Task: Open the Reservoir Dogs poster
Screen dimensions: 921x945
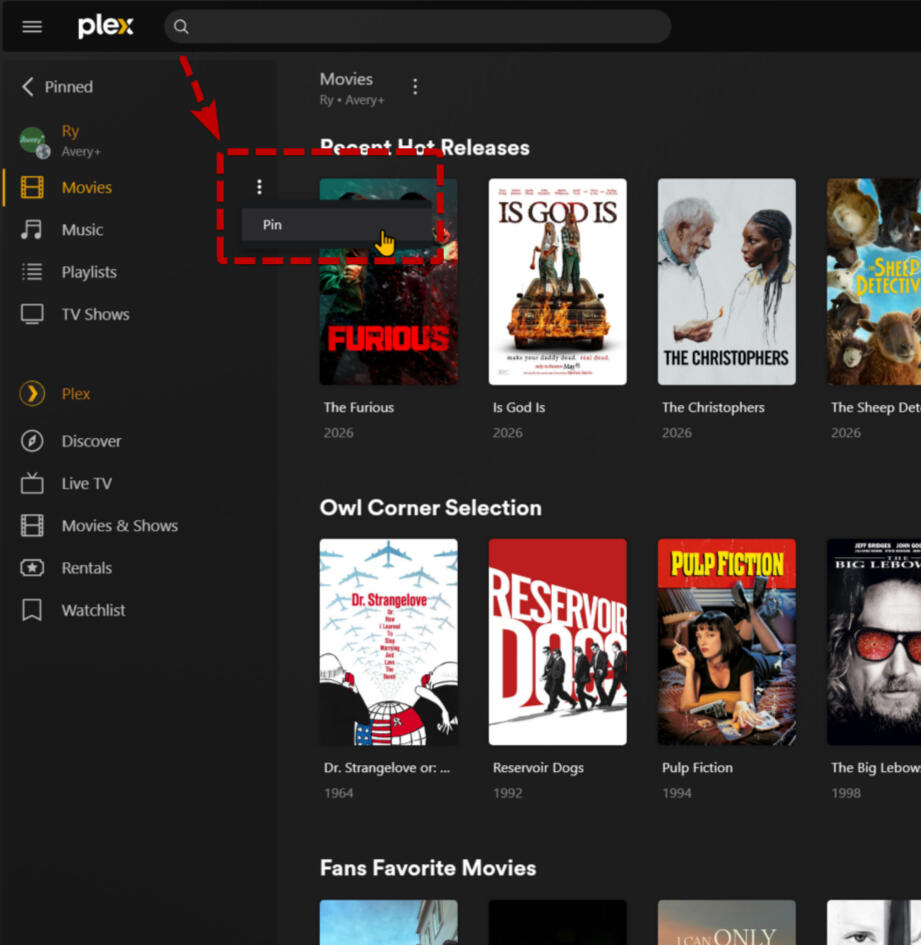Action: pos(558,642)
